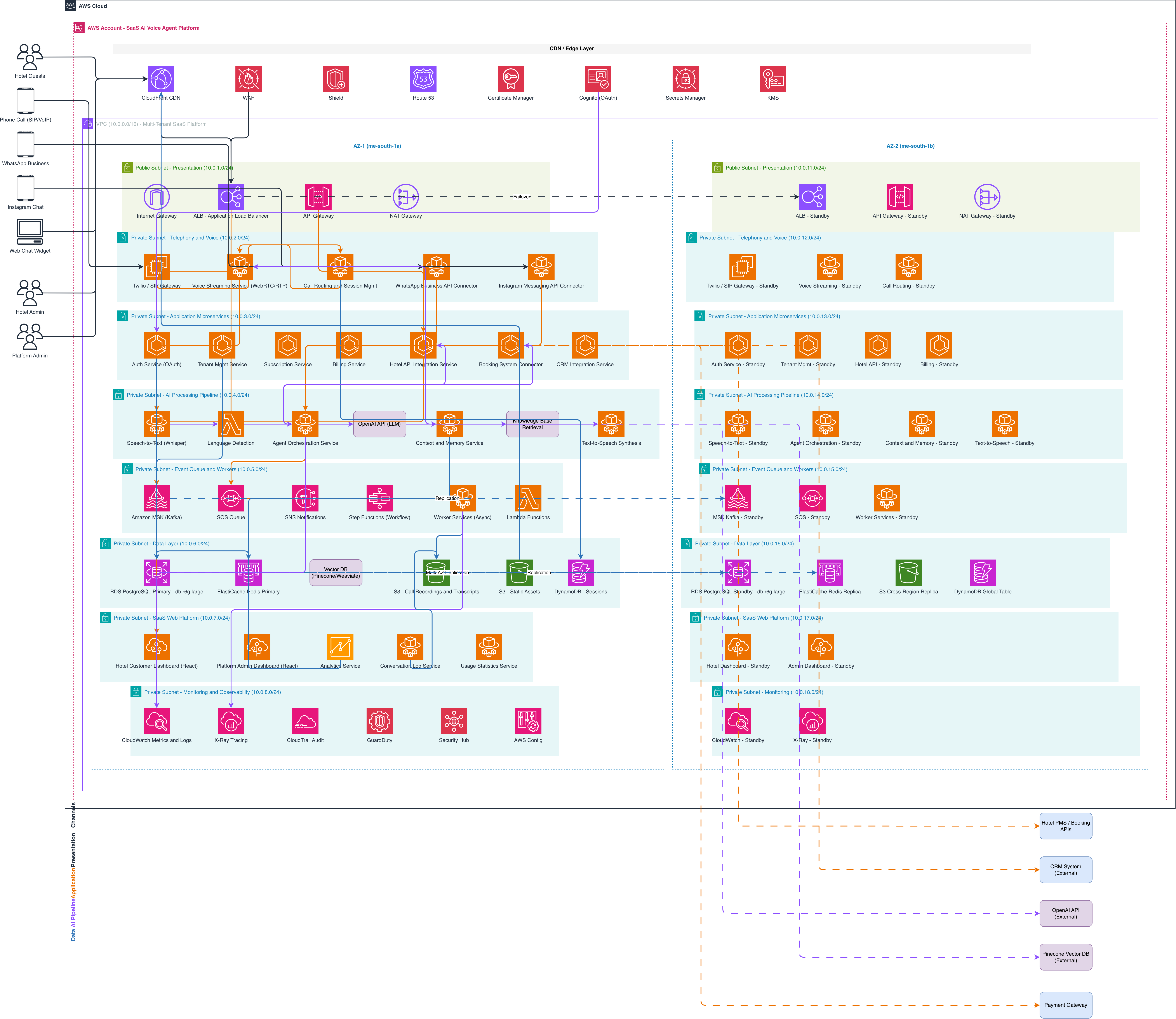Click the OpenAI API (External) box
This screenshot has width=1176, height=1019.
pos(1066,913)
